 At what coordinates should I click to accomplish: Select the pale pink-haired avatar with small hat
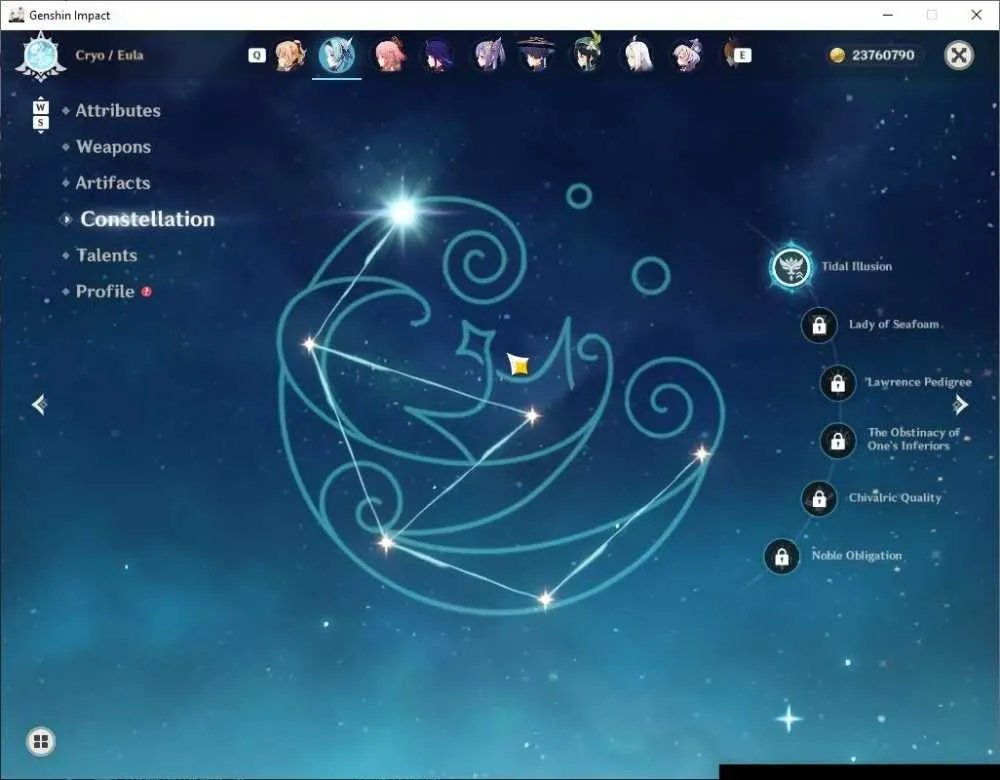point(687,55)
